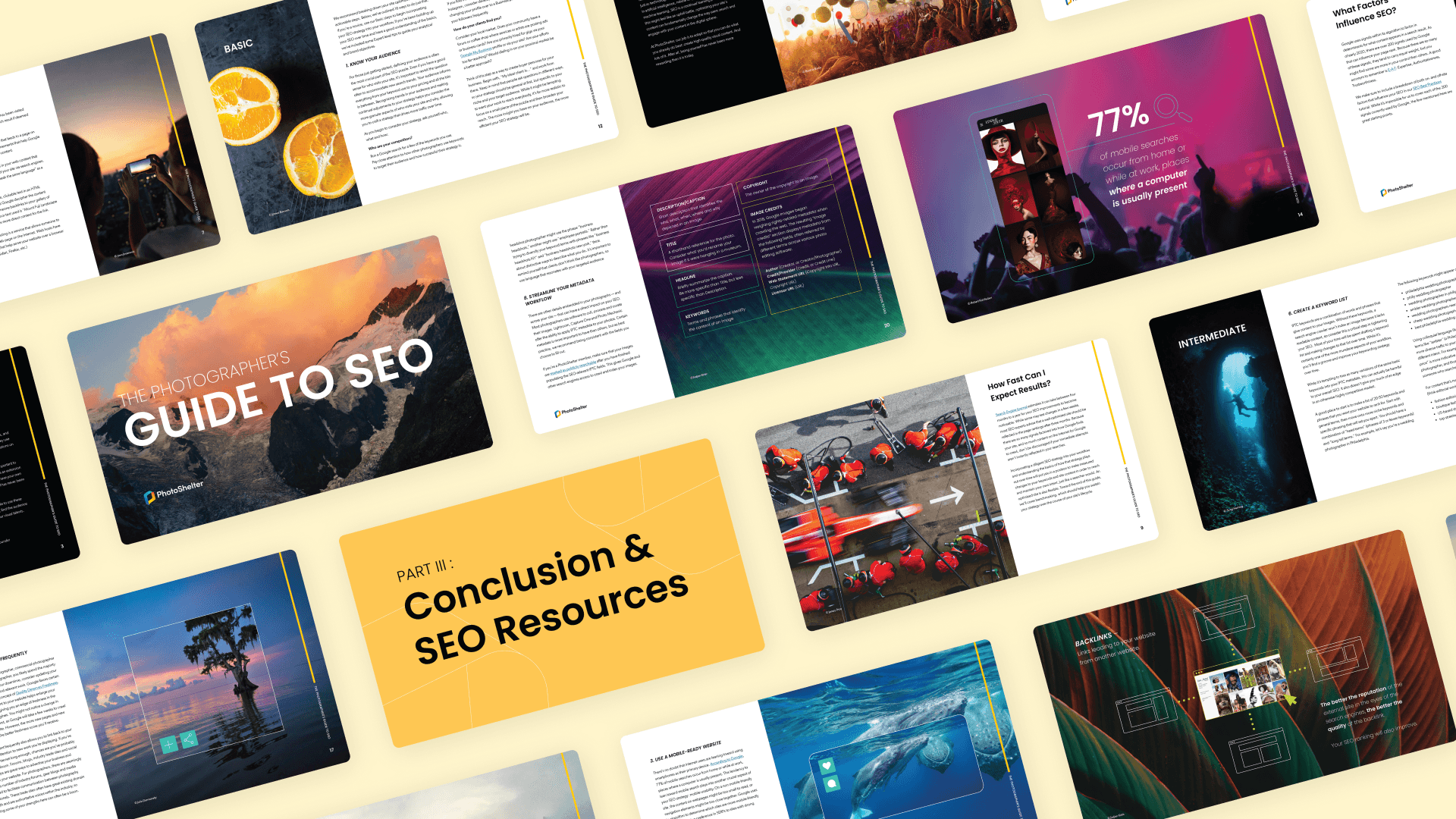Click the PhotoShelter logo on the sunset cover

pyautogui.click(x=174, y=491)
